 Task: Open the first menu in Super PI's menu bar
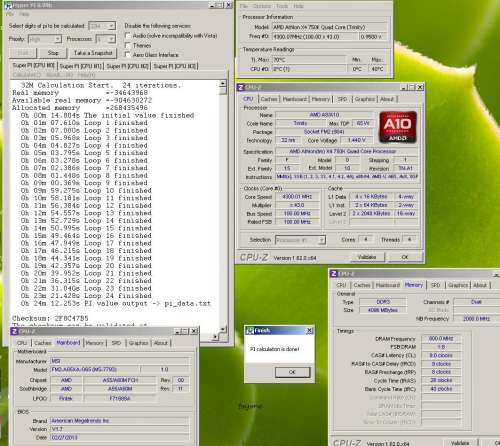[10, 14]
